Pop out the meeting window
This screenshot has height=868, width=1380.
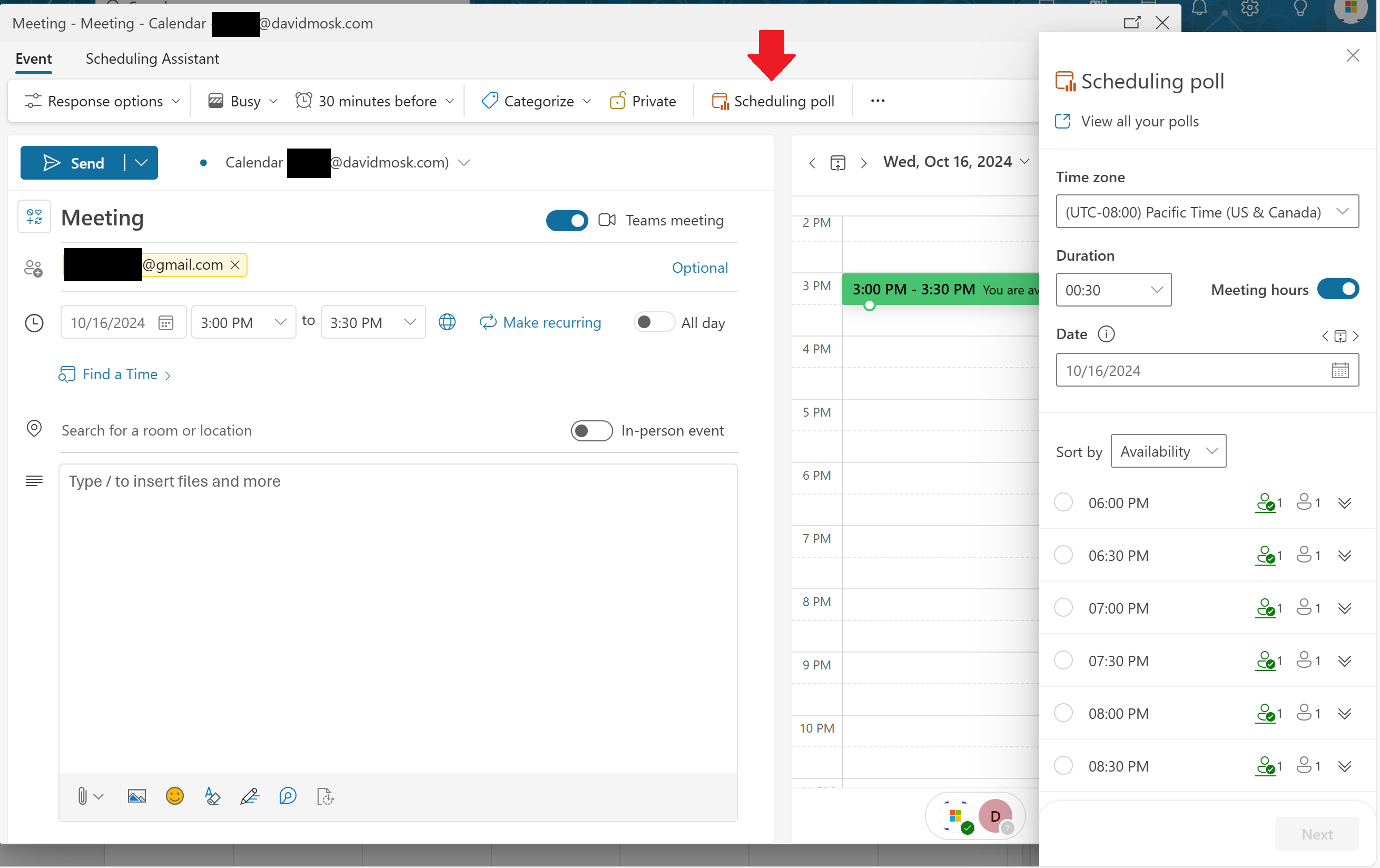1131,22
